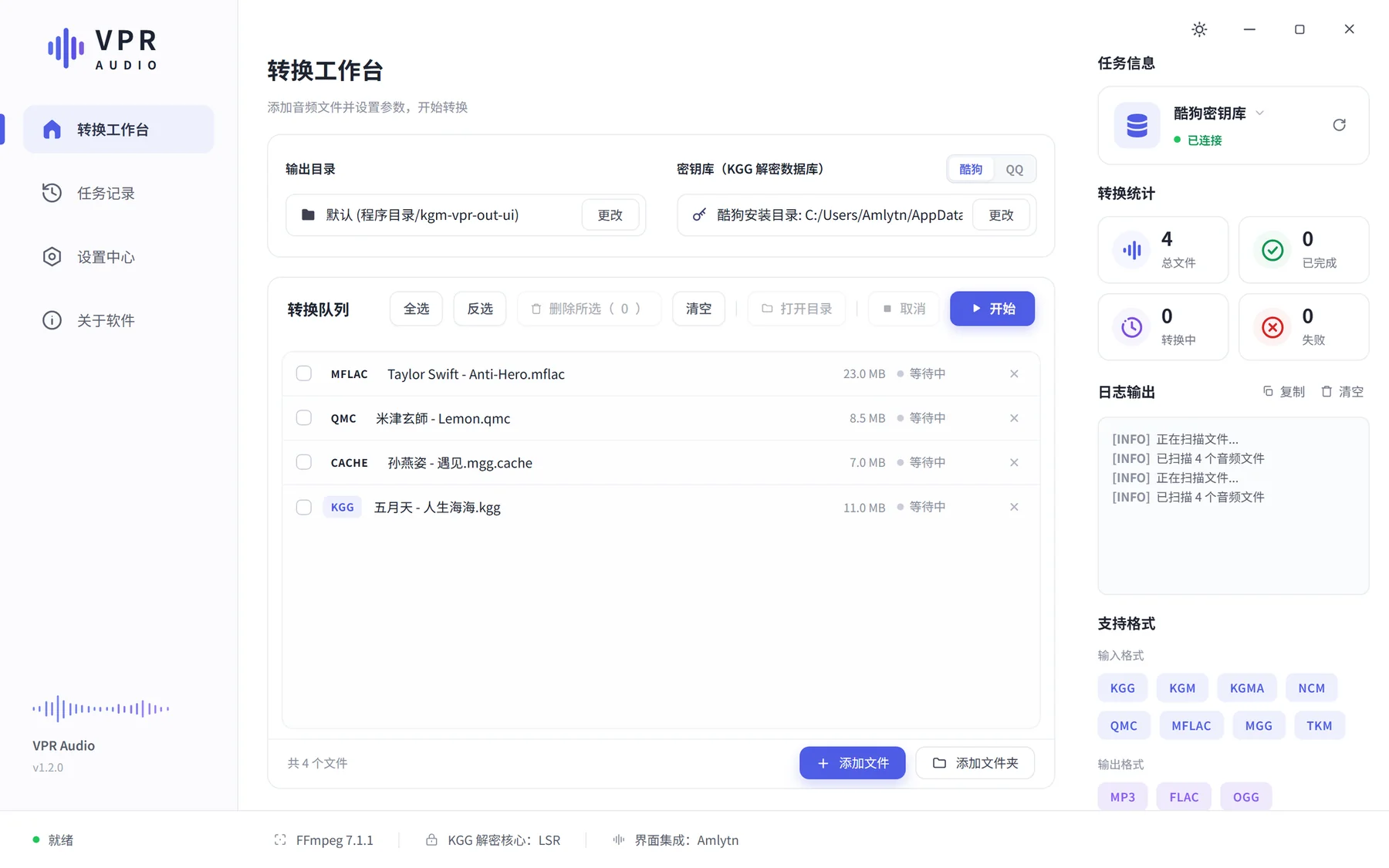
Task: Click 添加文件夹 button
Action: (x=975, y=763)
